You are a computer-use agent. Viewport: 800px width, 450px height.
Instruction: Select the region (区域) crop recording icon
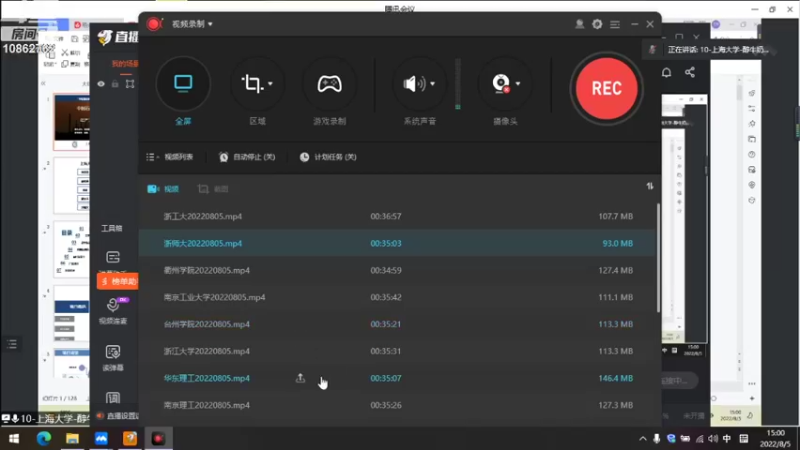click(253, 84)
